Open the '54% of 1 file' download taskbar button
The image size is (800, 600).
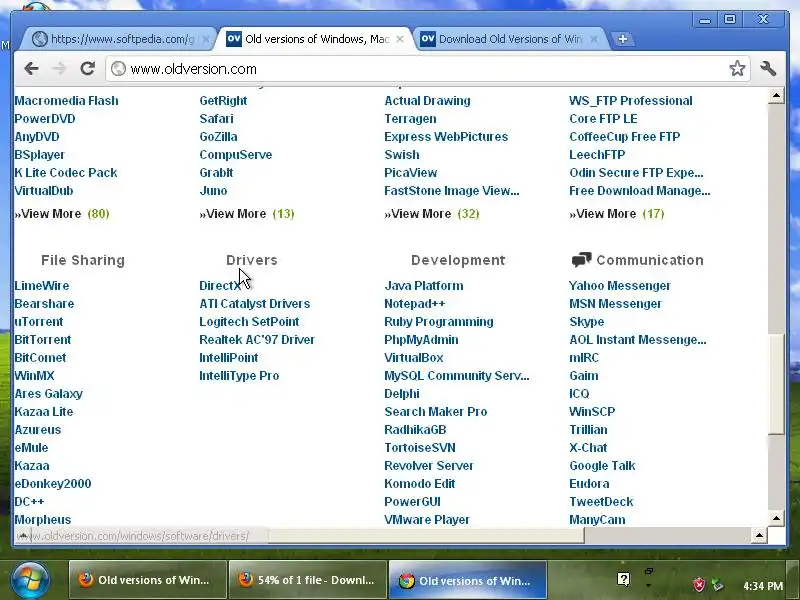308,580
